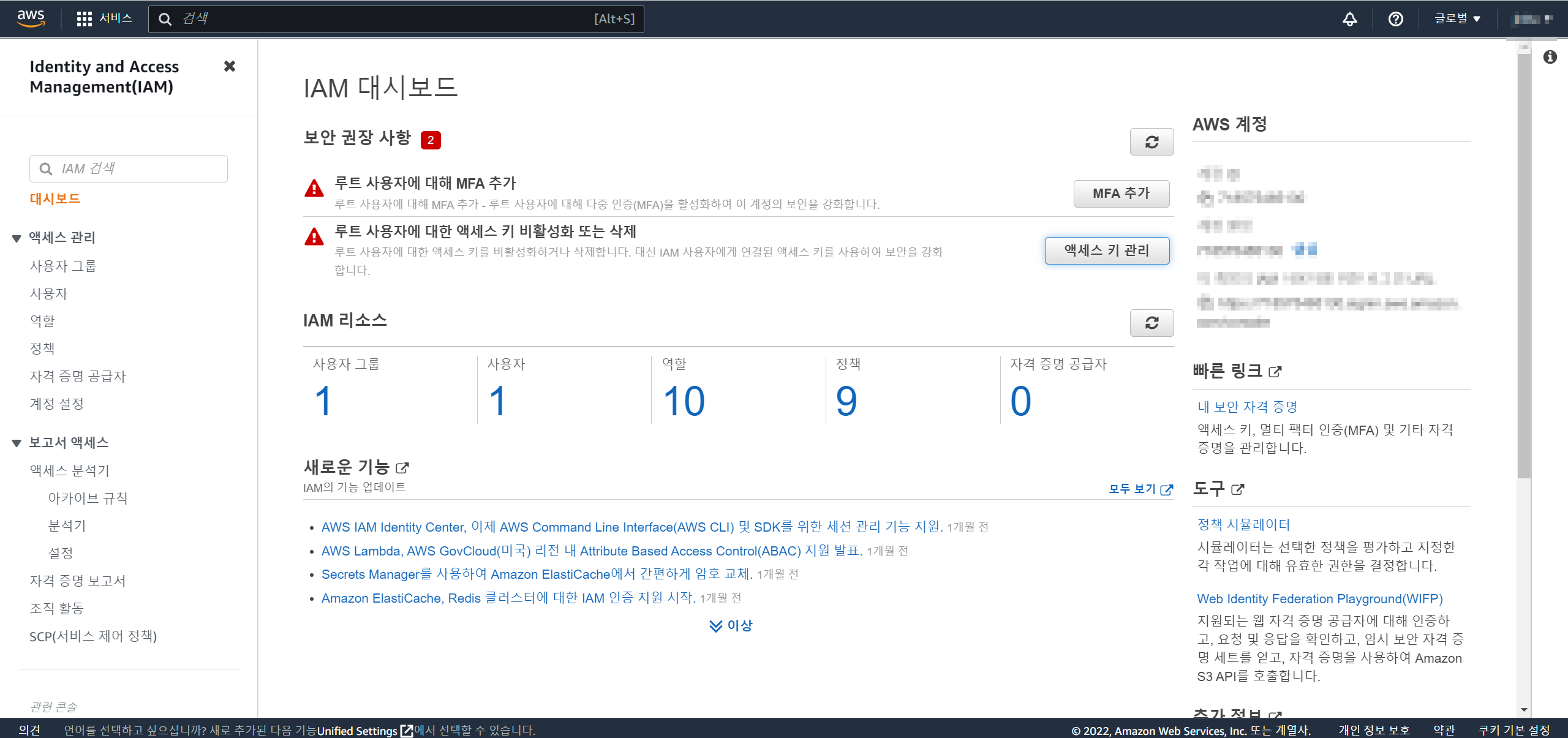The image size is (1568, 738).
Task: Open the 정책 시뮬레이터 link
Action: (1243, 525)
